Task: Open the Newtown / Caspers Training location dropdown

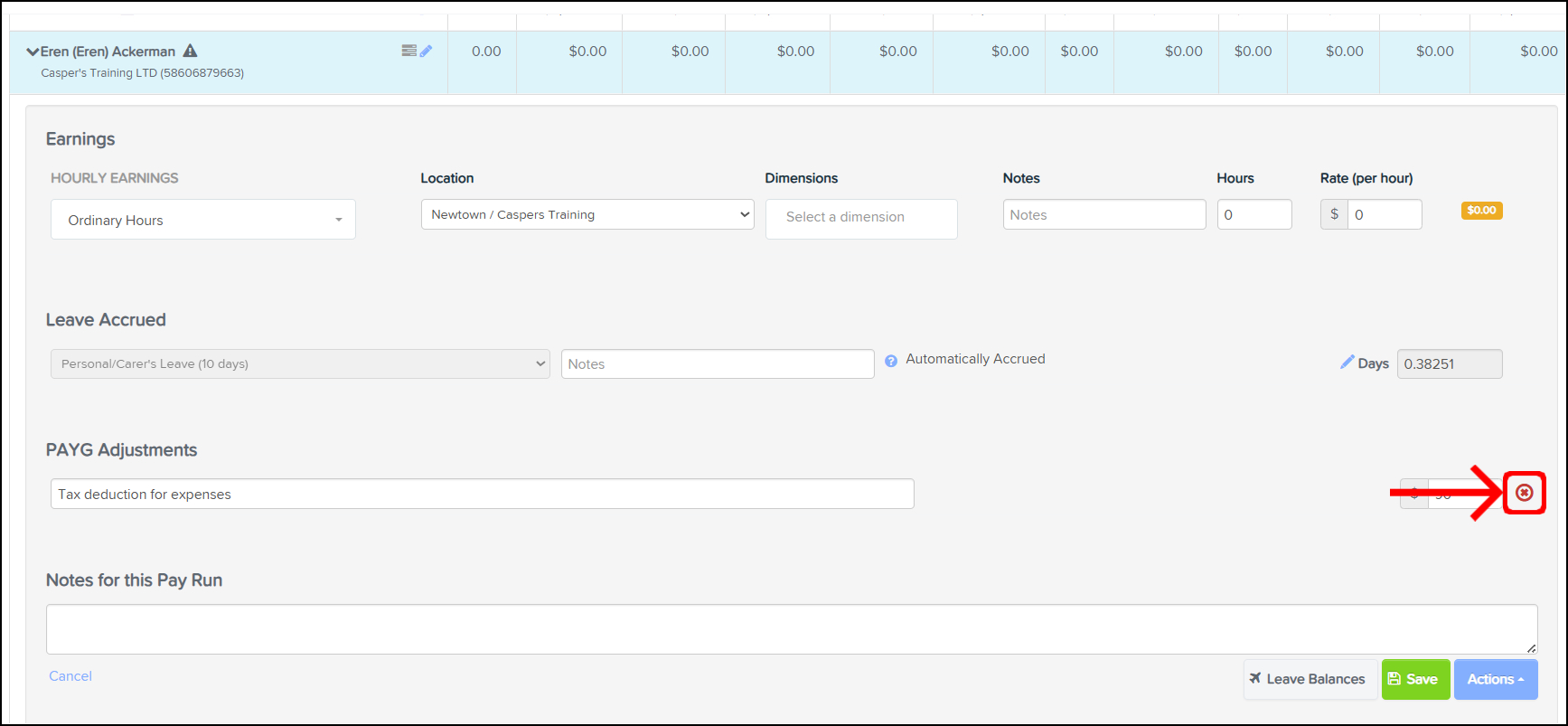Action: 587,215
